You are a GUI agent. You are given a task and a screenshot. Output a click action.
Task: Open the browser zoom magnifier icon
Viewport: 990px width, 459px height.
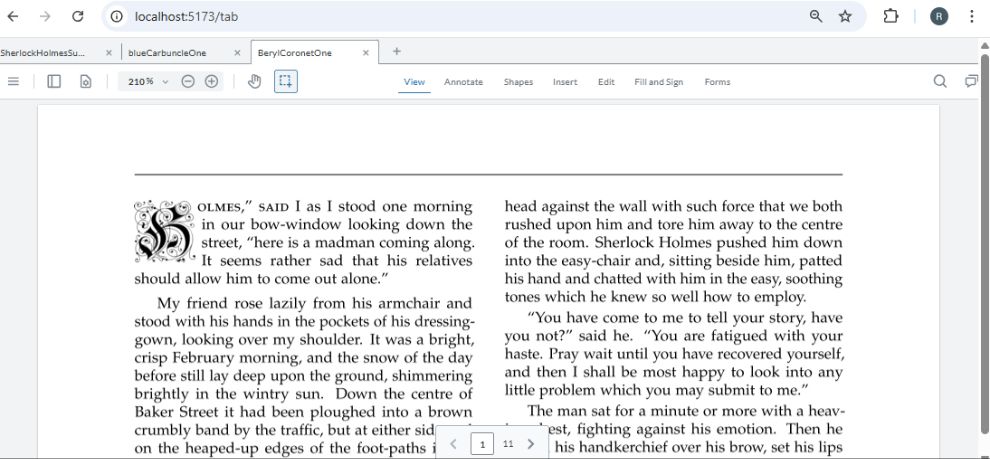tap(816, 16)
